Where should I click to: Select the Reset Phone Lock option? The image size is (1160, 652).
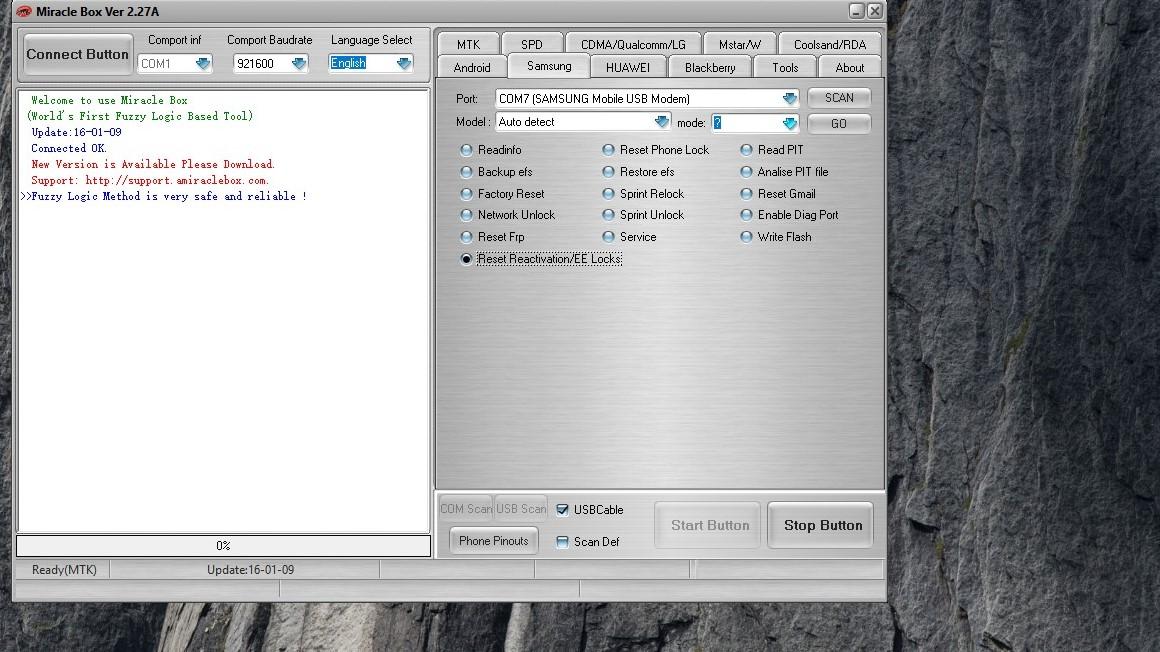click(608, 150)
